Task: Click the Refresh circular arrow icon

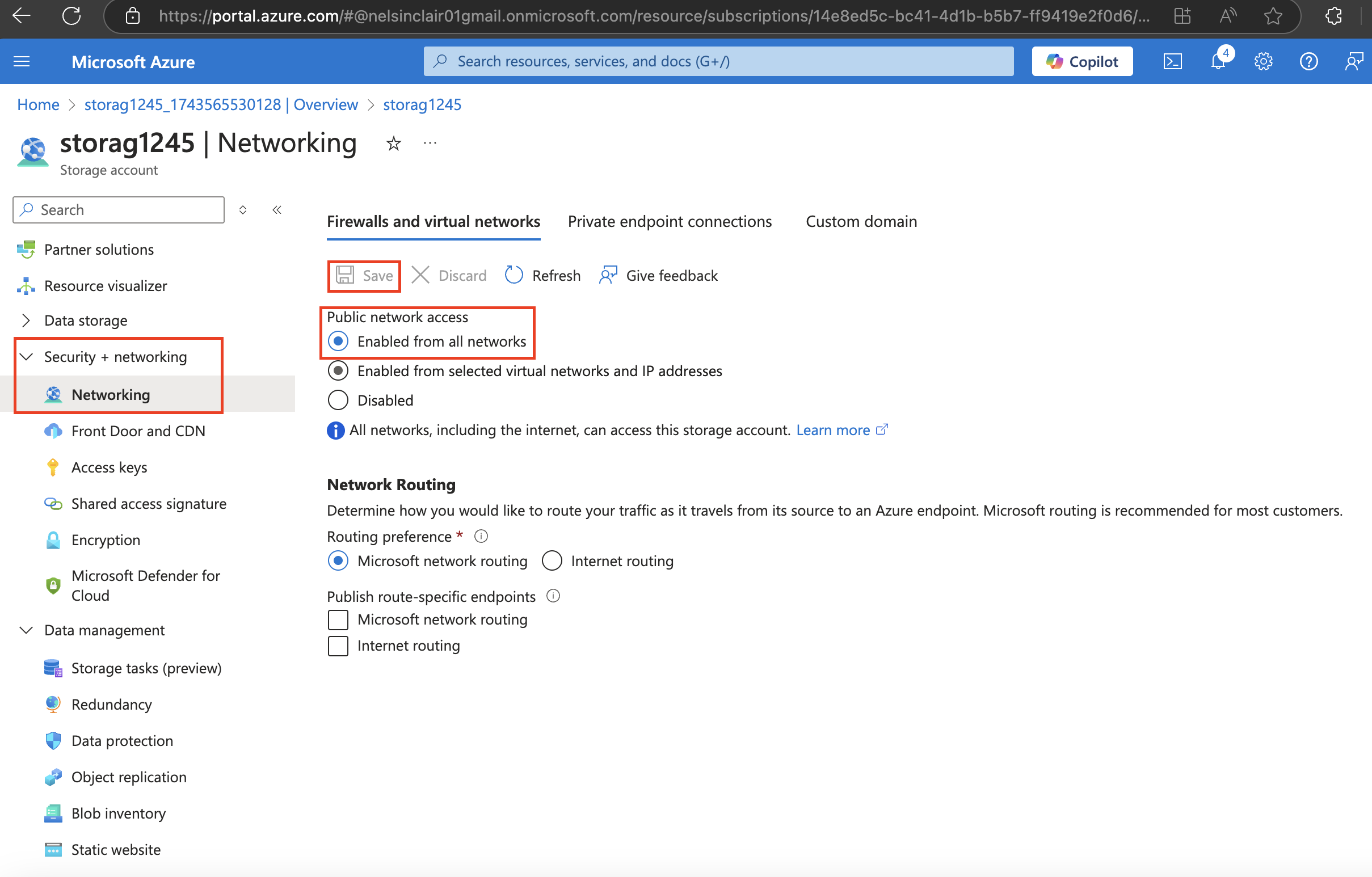Action: point(514,275)
